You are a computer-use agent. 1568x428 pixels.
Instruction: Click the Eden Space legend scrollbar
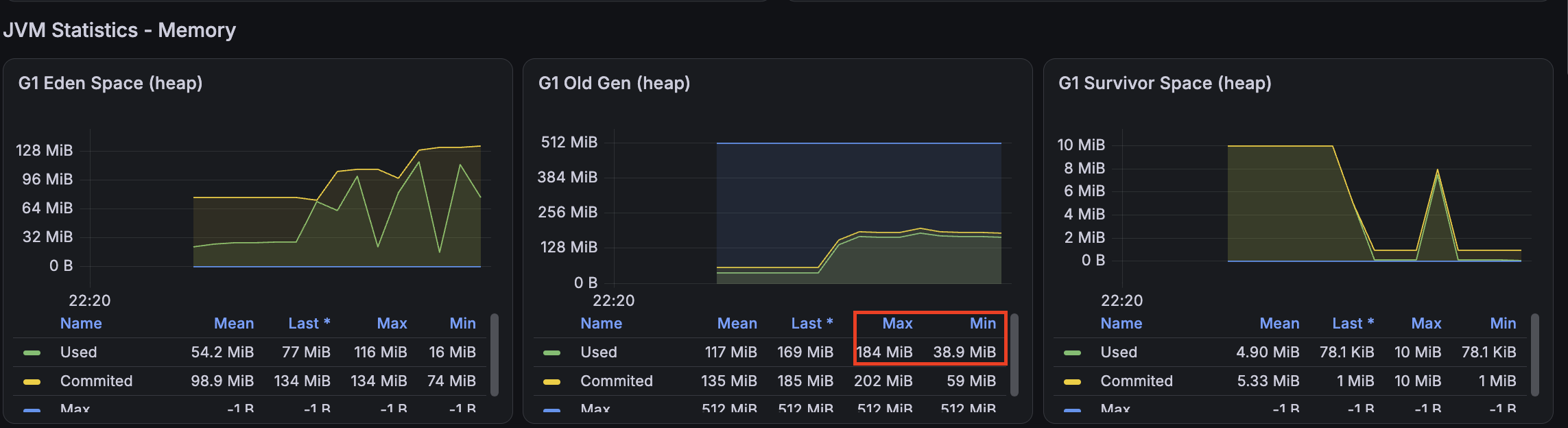(x=495, y=355)
